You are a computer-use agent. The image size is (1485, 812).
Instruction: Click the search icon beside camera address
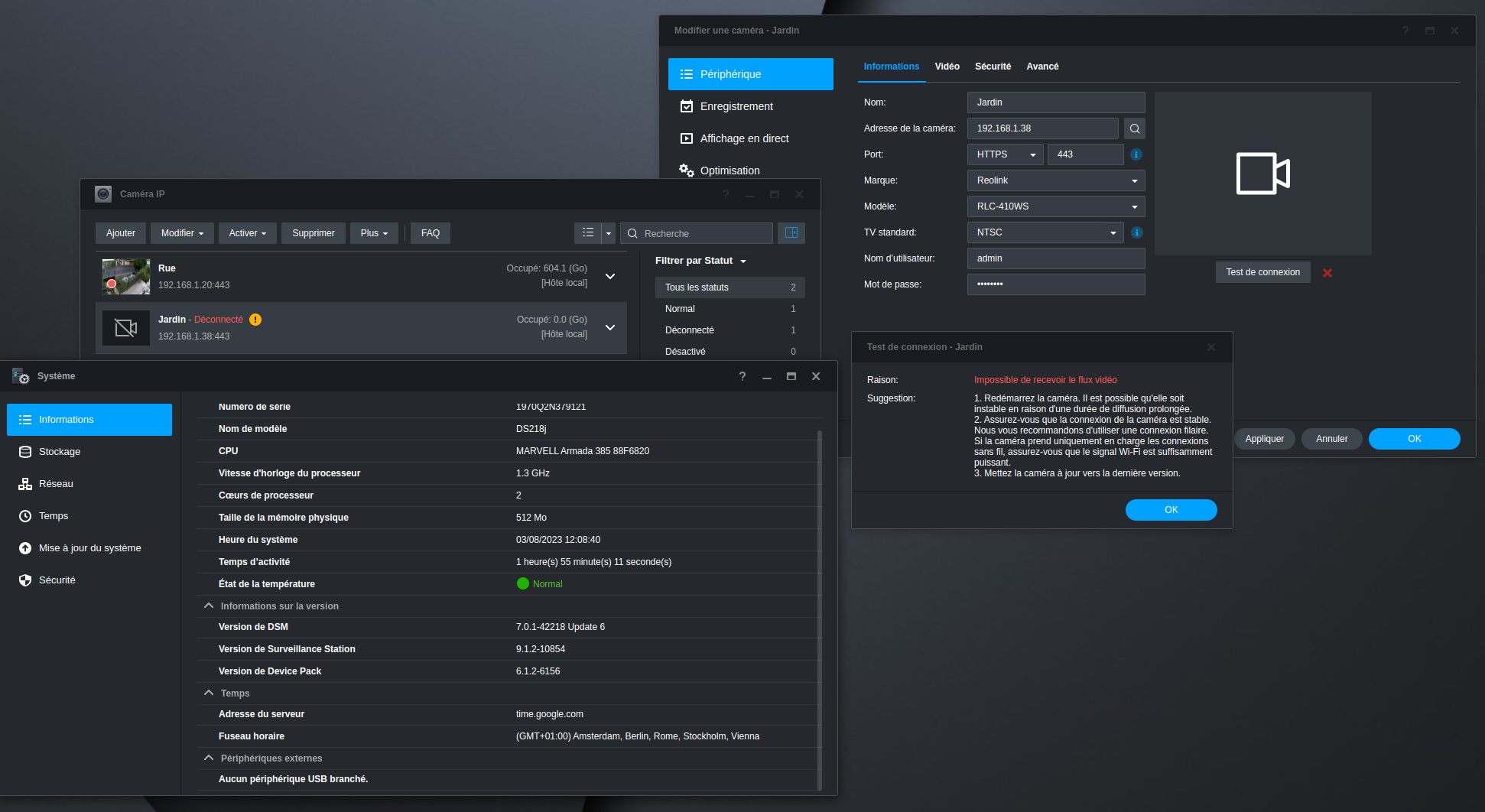tap(1135, 128)
